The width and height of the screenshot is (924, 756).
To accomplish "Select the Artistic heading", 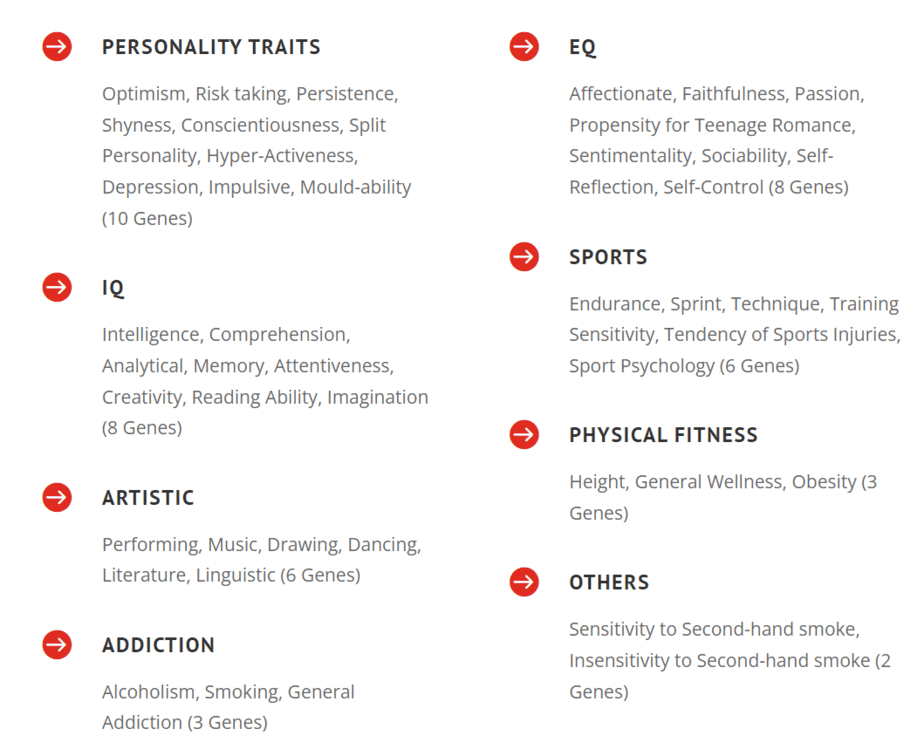I will [x=148, y=497].
